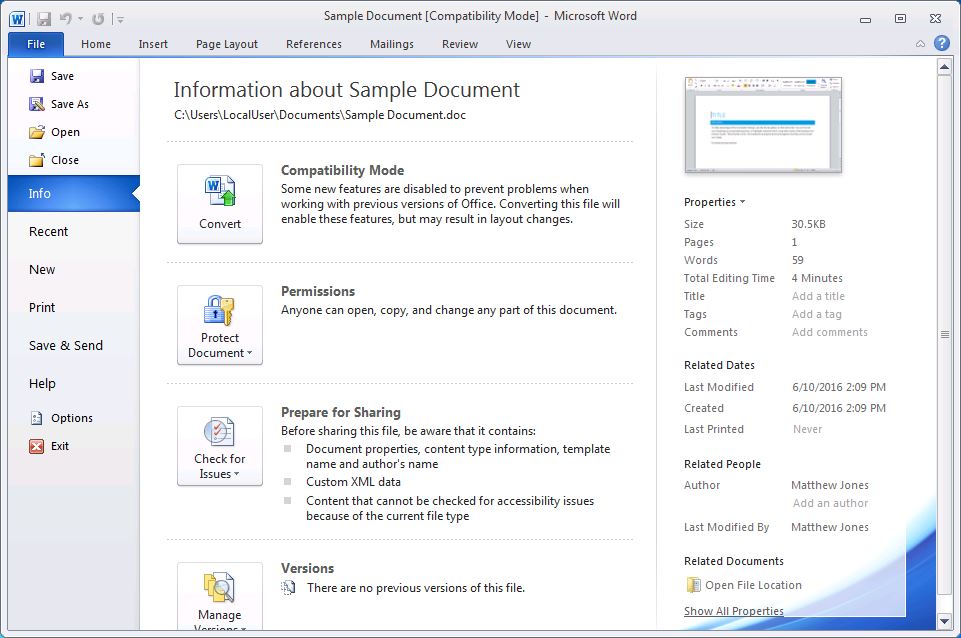Viewport: 961px width, 638px height.
Task: Open the Page Layout tab
Action: pyautogui.click(x=227, y=44)
